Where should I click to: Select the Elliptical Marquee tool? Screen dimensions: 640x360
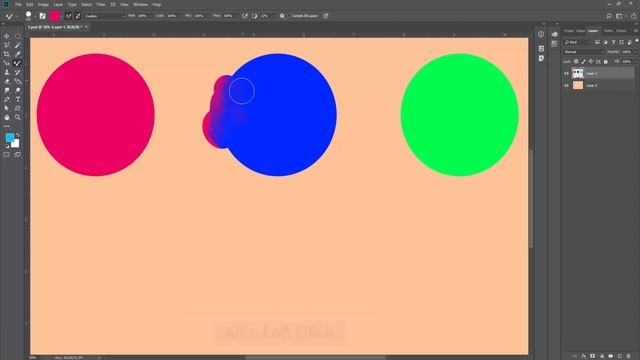tap(18, 36)
